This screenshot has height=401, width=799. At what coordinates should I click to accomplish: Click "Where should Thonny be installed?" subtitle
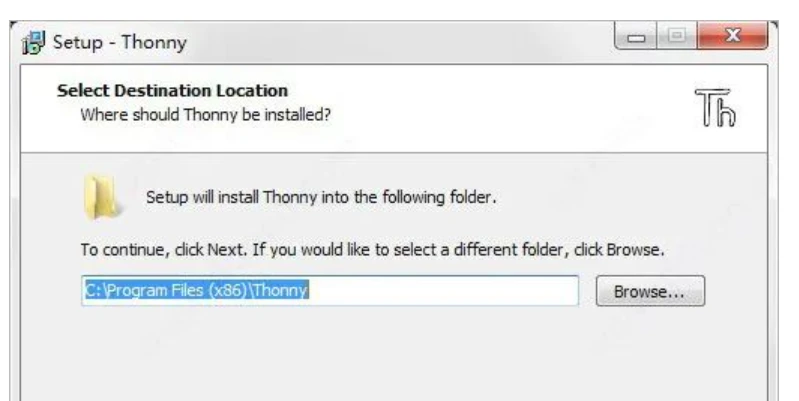click(x=205, y=114)
